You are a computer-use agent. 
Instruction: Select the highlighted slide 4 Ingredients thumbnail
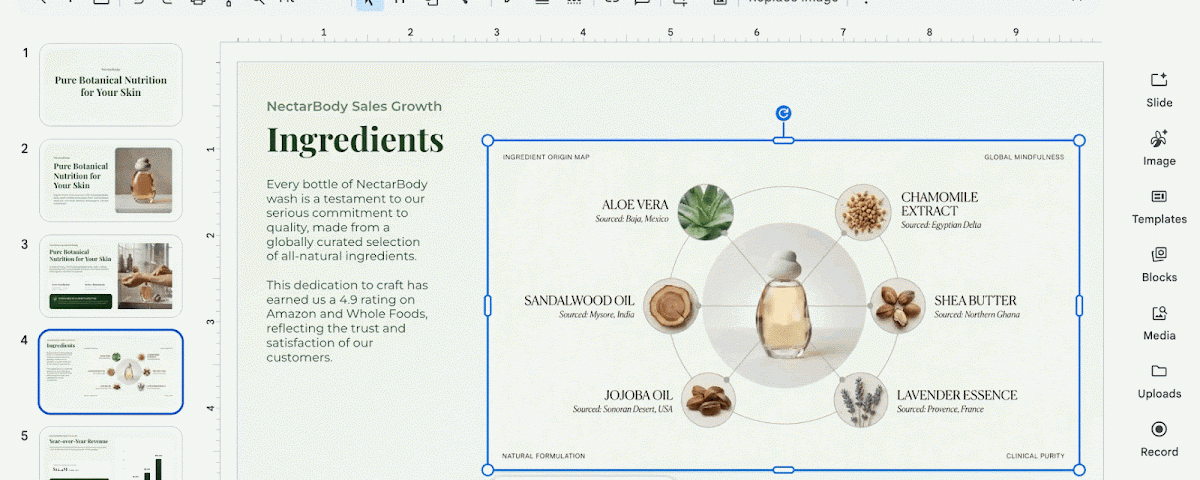111,372
